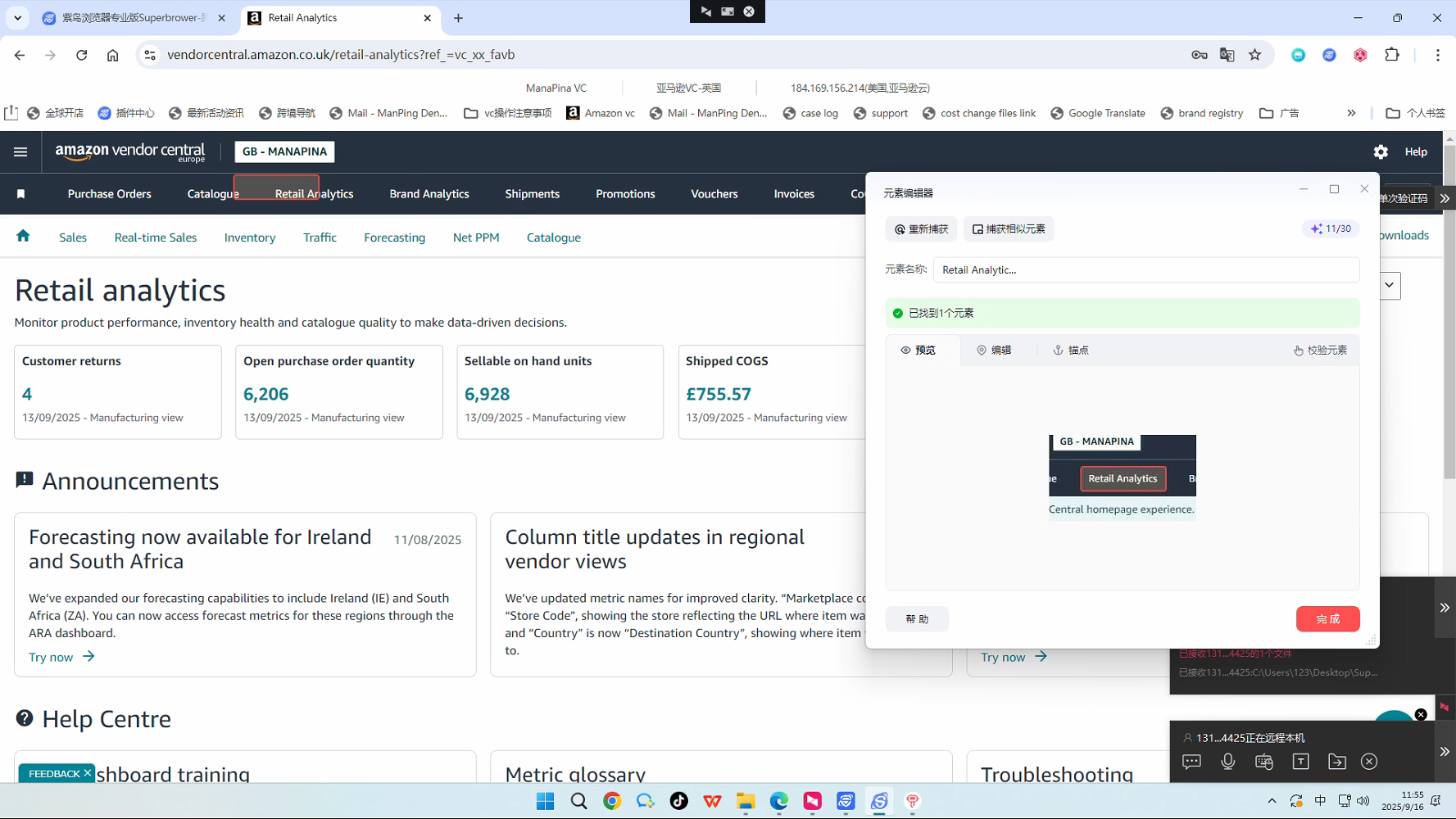Open Vendor Central settings gear
Screen dimensions: 1456x819
tap(1381, 152)
